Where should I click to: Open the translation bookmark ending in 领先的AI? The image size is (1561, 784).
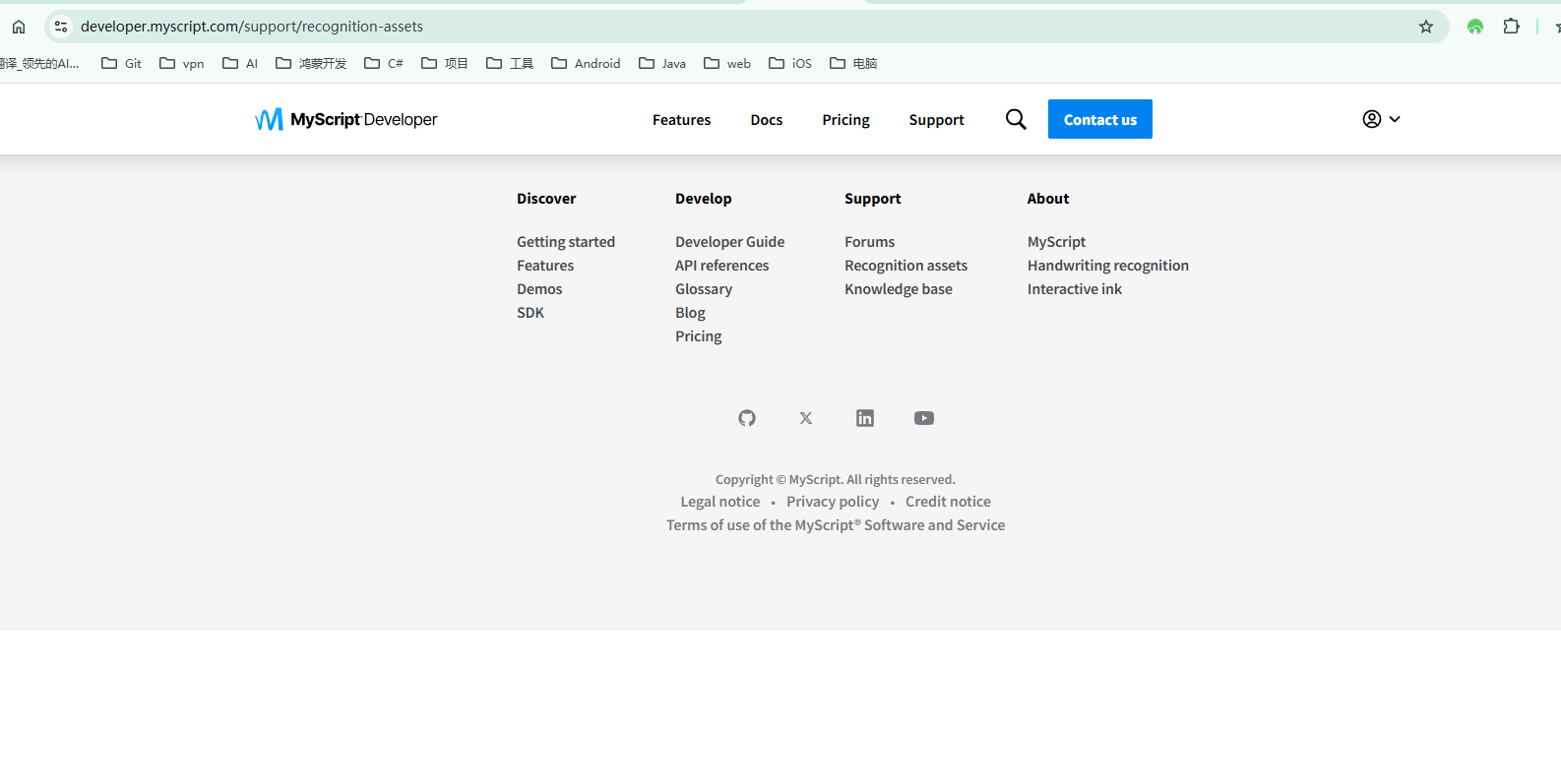click(39, 63)
